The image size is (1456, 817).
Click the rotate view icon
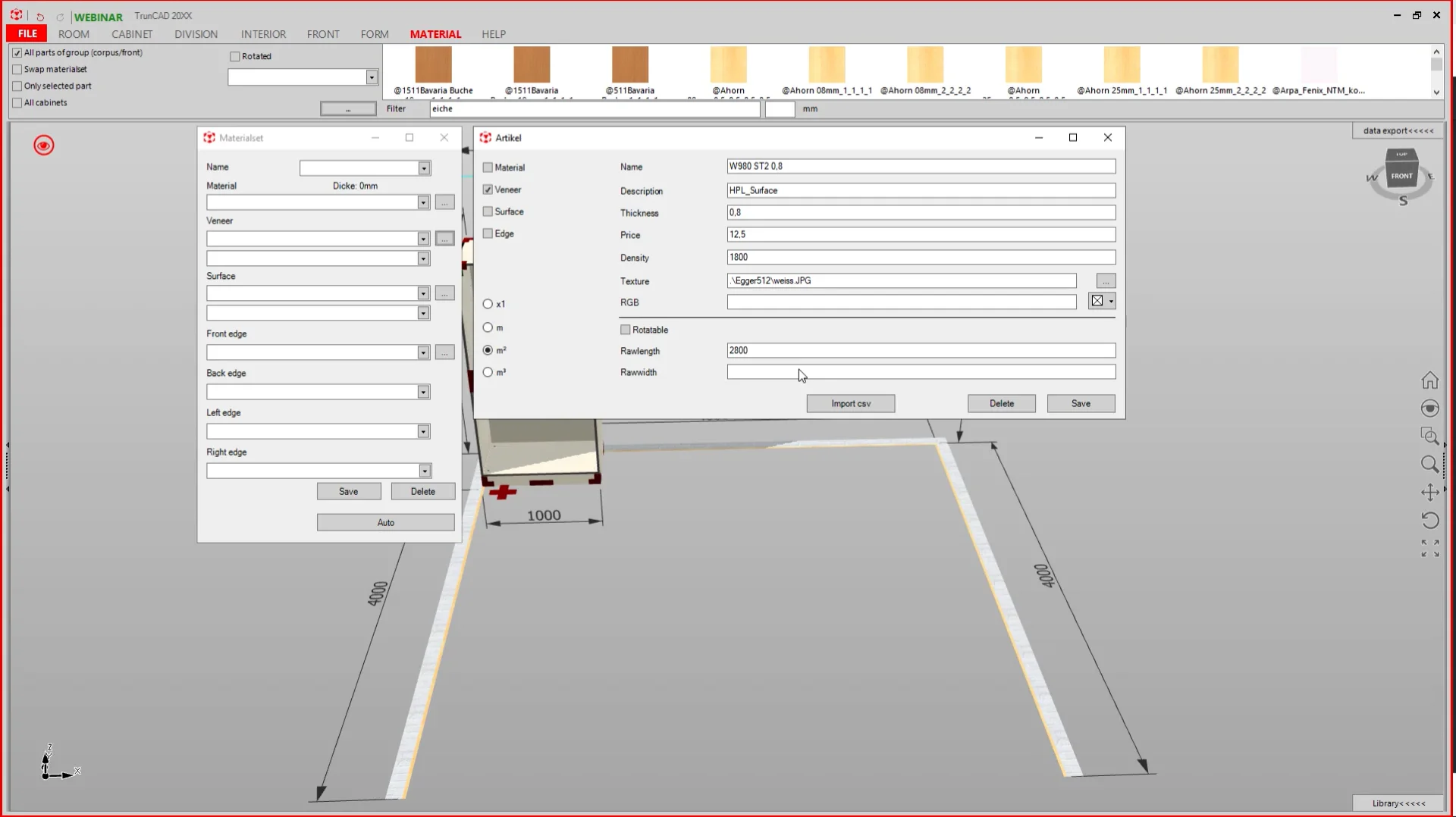[1430, 520]
